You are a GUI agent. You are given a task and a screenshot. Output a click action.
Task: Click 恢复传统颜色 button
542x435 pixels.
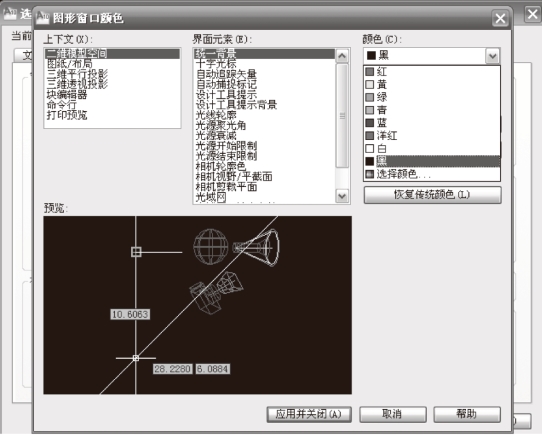432,195
